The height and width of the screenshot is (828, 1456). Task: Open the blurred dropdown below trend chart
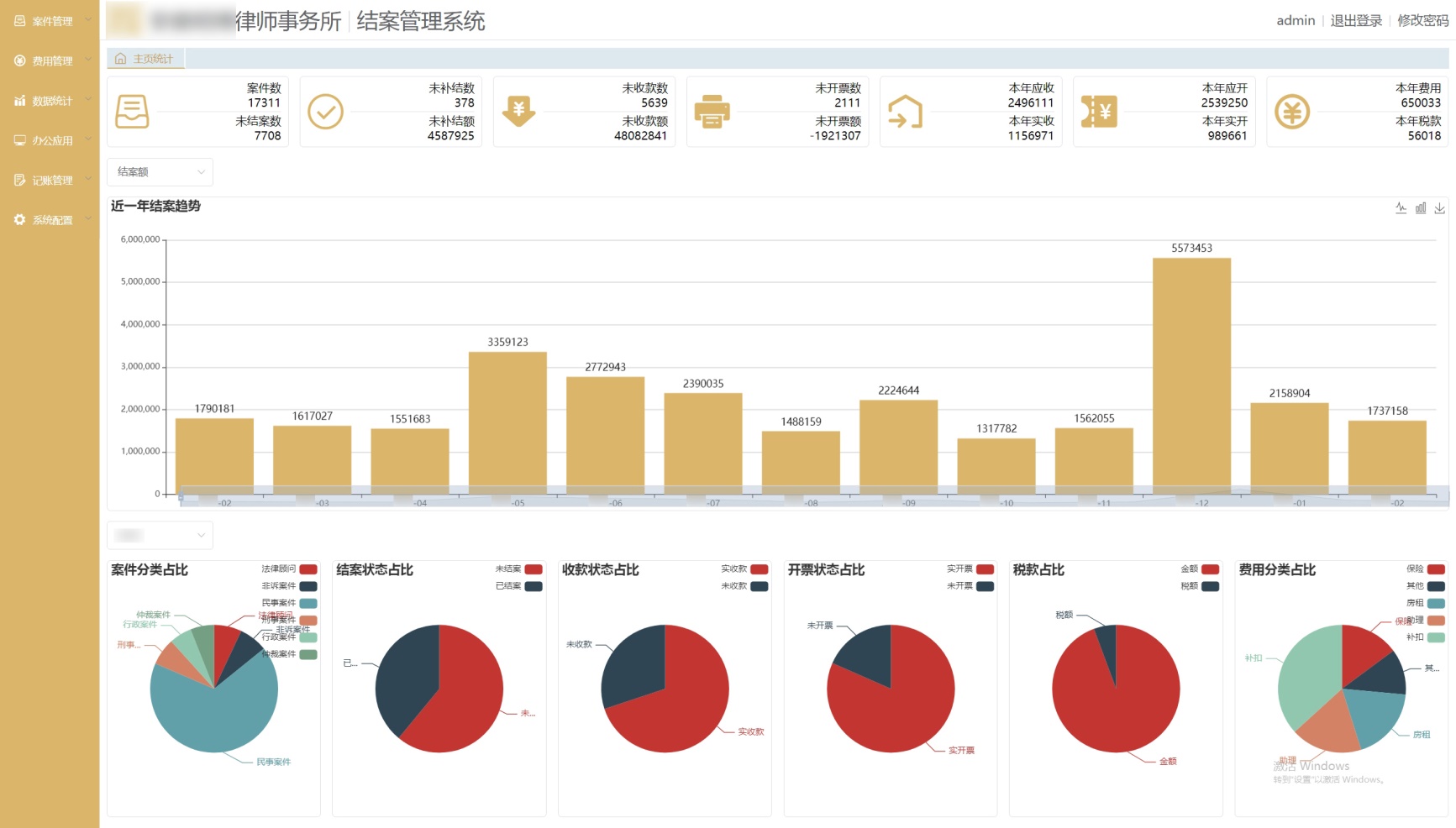pyautogui.click(x=160, y=535)
